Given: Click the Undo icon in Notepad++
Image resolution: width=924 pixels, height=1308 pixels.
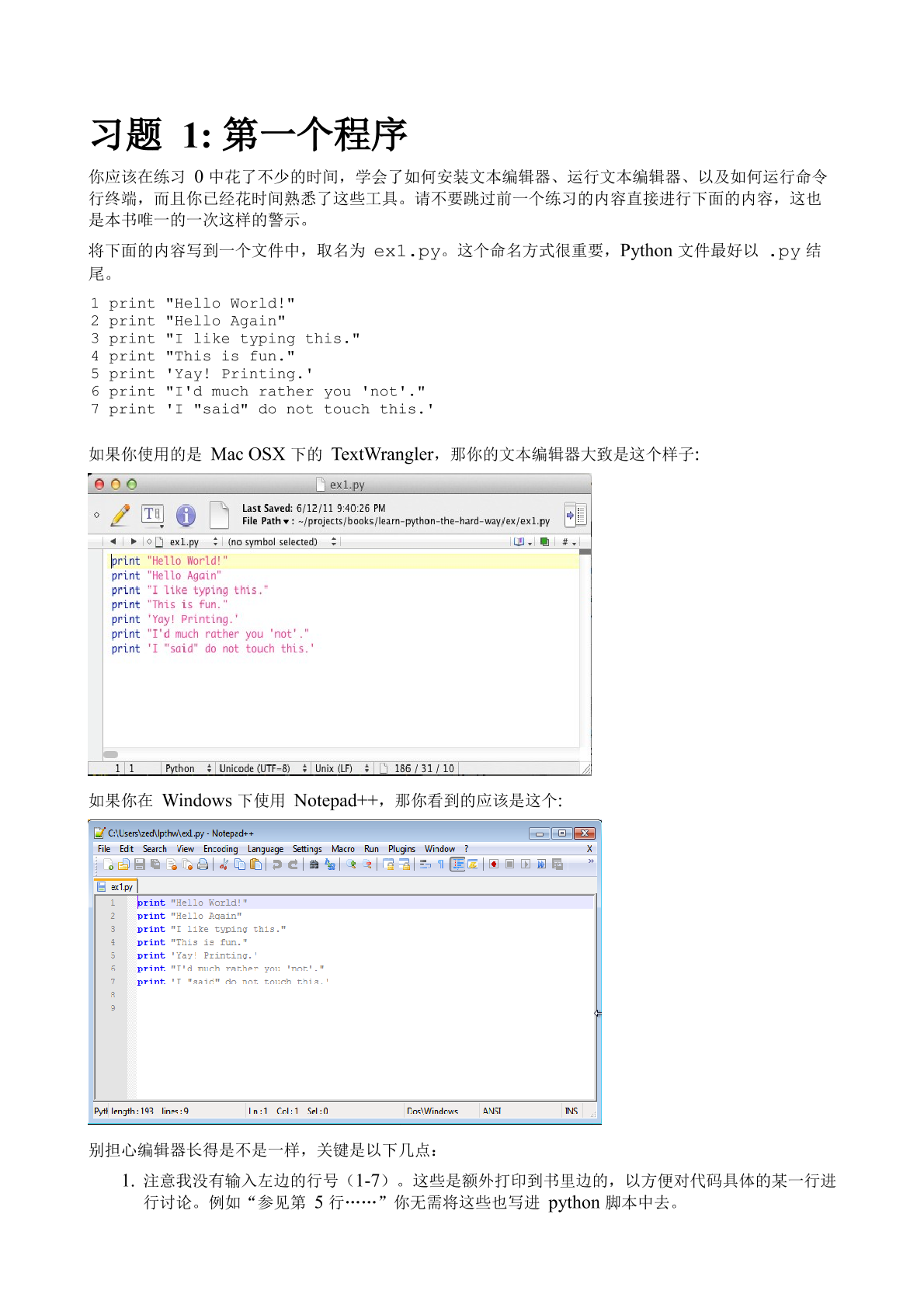Looking at the screenshot, I should (276, 864).
